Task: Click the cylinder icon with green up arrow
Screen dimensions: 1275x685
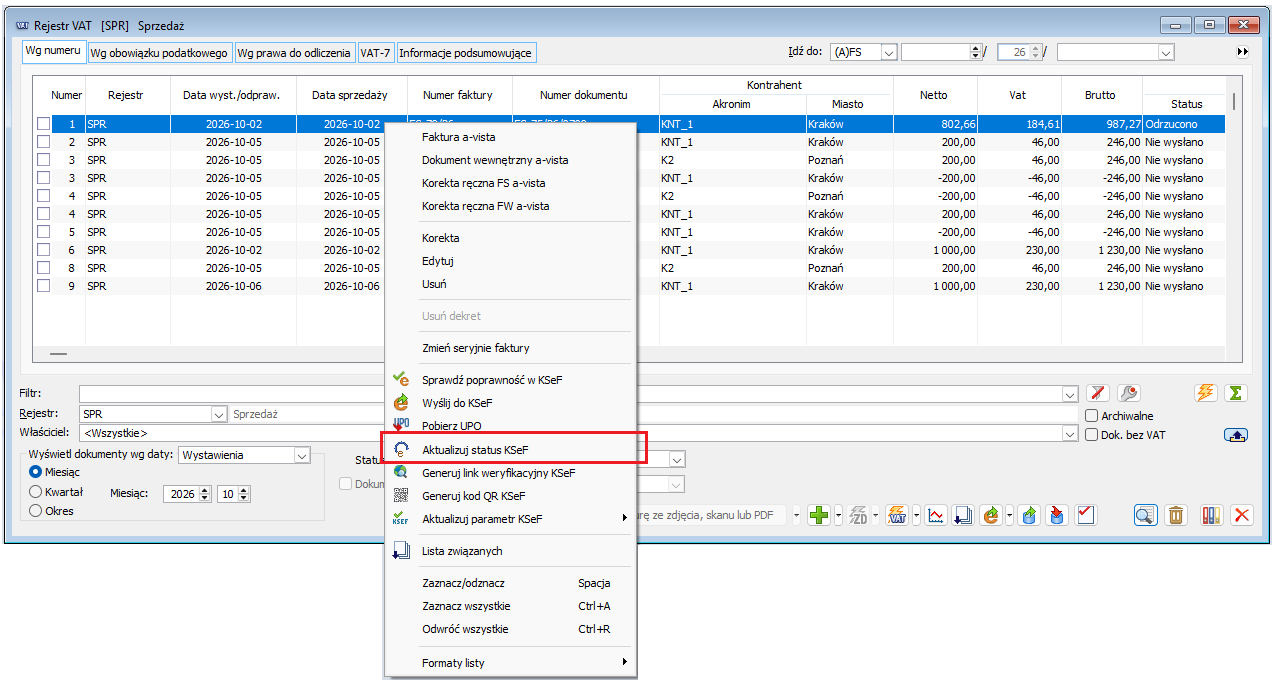Action: (x=1030, y=515)
